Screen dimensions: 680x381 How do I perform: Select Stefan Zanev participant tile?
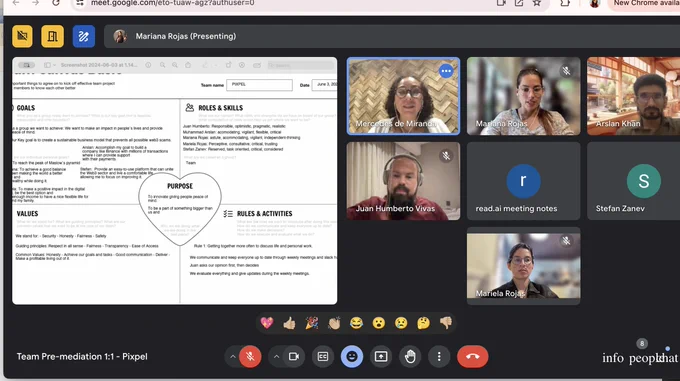(x=634, y=181)
